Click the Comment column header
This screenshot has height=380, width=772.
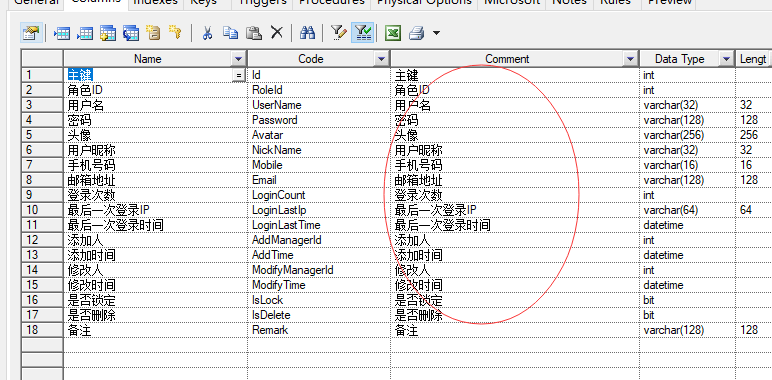(x=507, y=59)
